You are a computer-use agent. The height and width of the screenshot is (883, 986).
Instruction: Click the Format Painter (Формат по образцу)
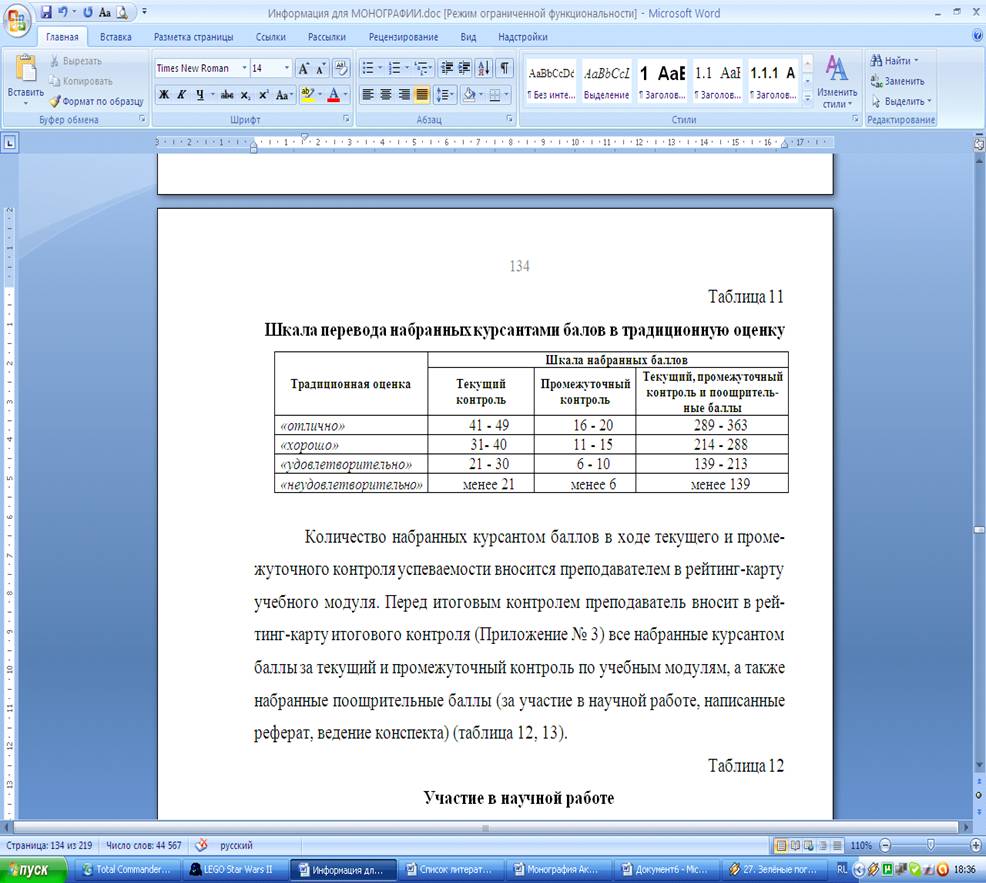pos(96,101)
